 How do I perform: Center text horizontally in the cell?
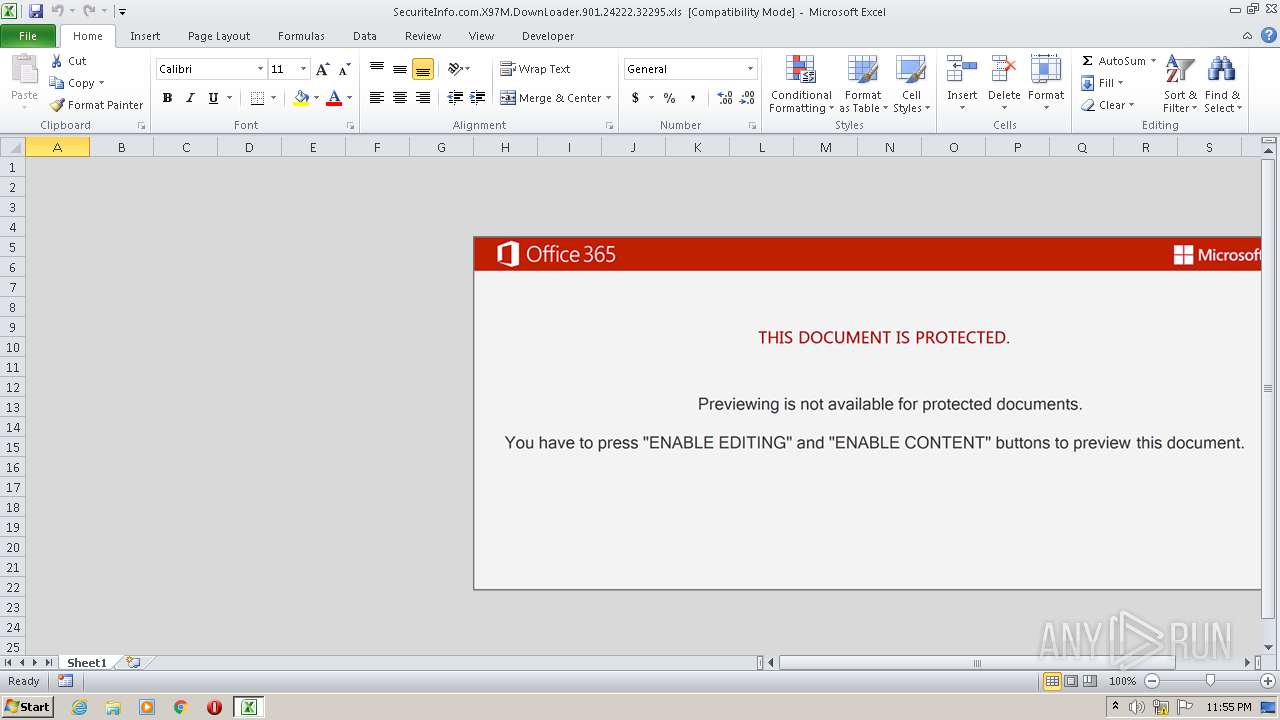[x=400, y=98]
